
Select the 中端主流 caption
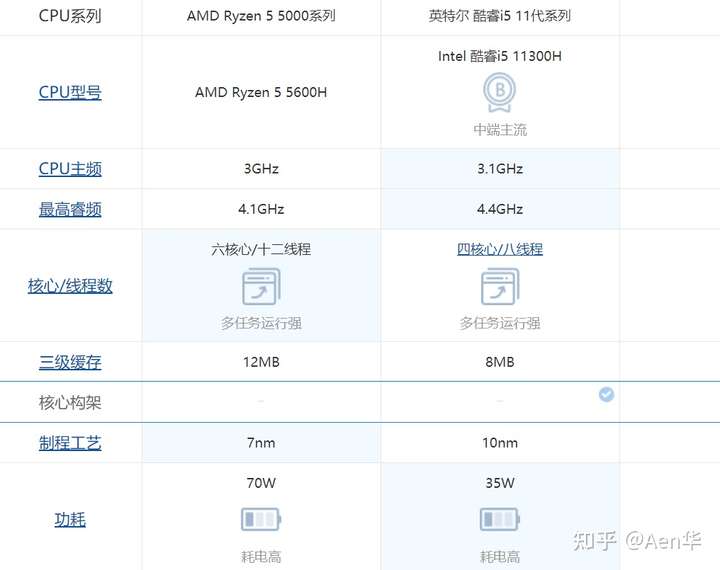pos(500,130)
